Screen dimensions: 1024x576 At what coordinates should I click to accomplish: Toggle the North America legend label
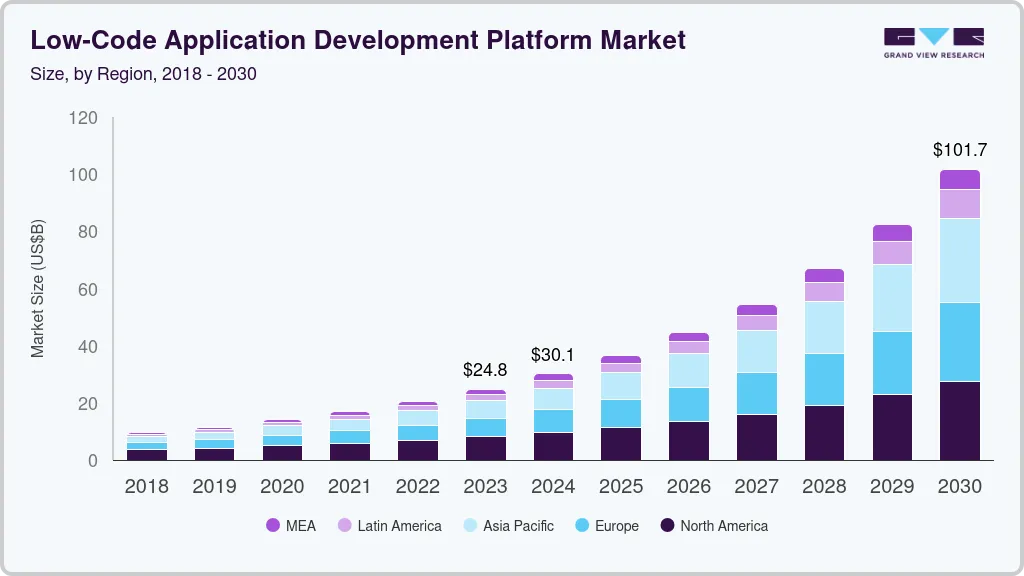point(724,525)
